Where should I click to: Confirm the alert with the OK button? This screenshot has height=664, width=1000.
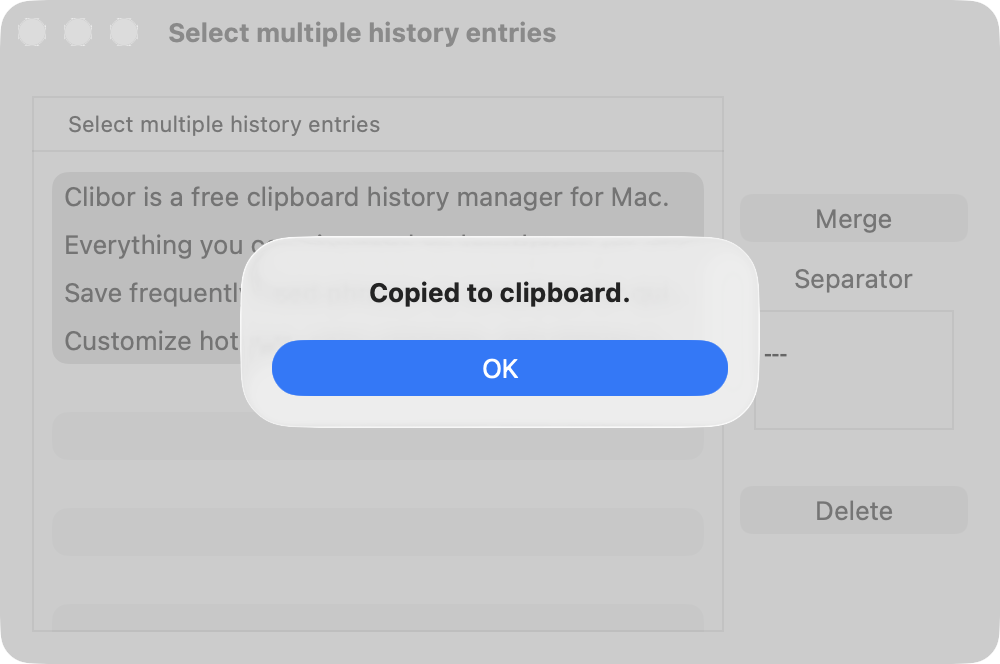tap(499, 368)
